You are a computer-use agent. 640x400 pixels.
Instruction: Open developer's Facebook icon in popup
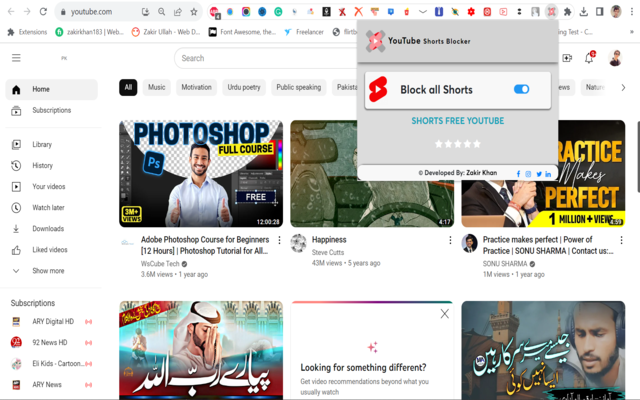518,174
